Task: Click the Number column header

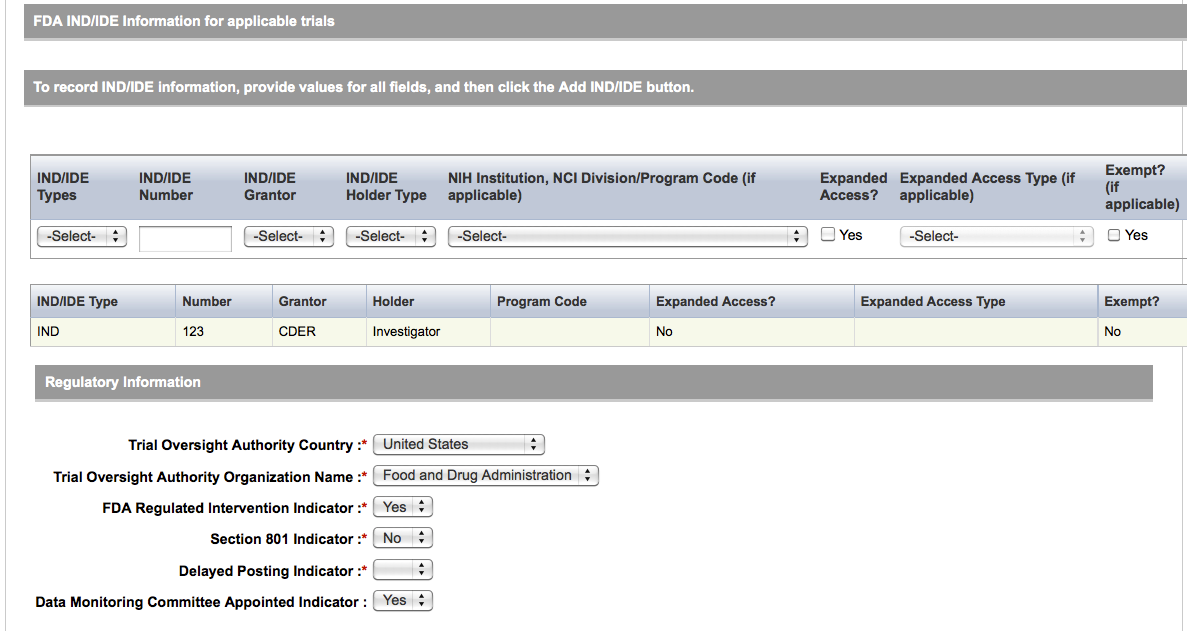Action: click(x=224, y=301)
